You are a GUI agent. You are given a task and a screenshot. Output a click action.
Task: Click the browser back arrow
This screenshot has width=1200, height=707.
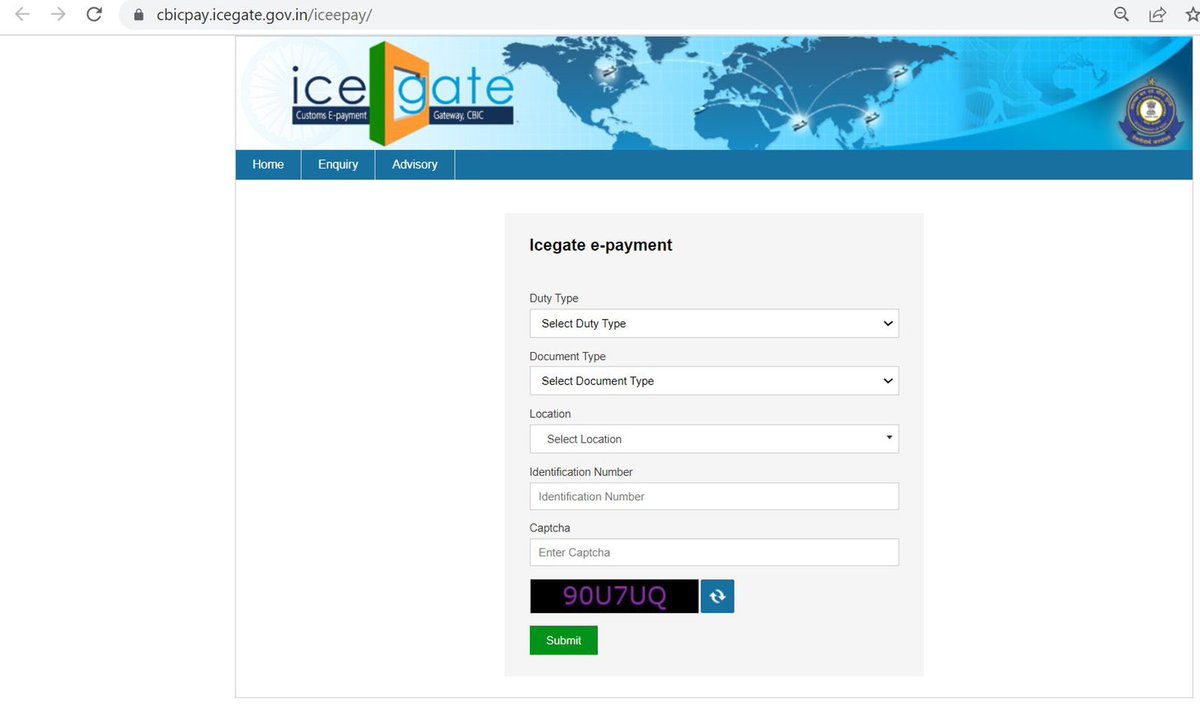click(23, 15)
